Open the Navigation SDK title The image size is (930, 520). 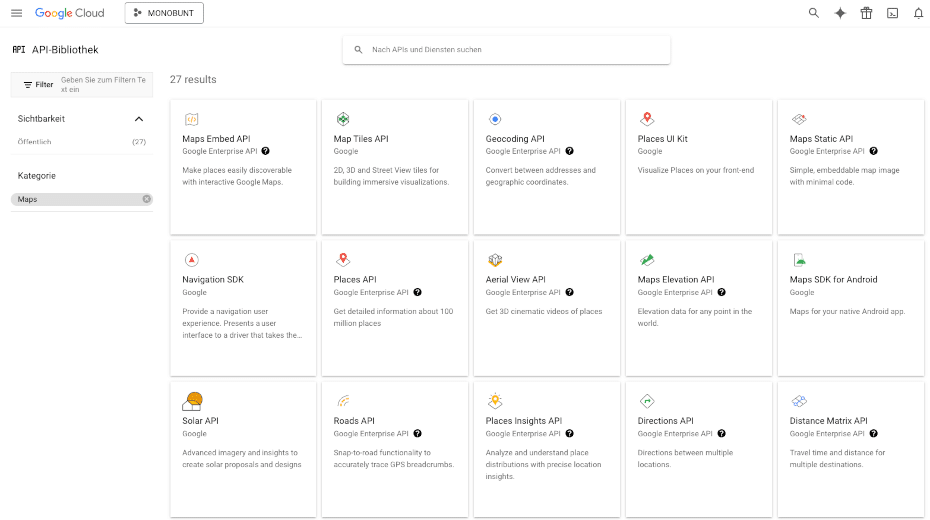[x=213, y=279]
